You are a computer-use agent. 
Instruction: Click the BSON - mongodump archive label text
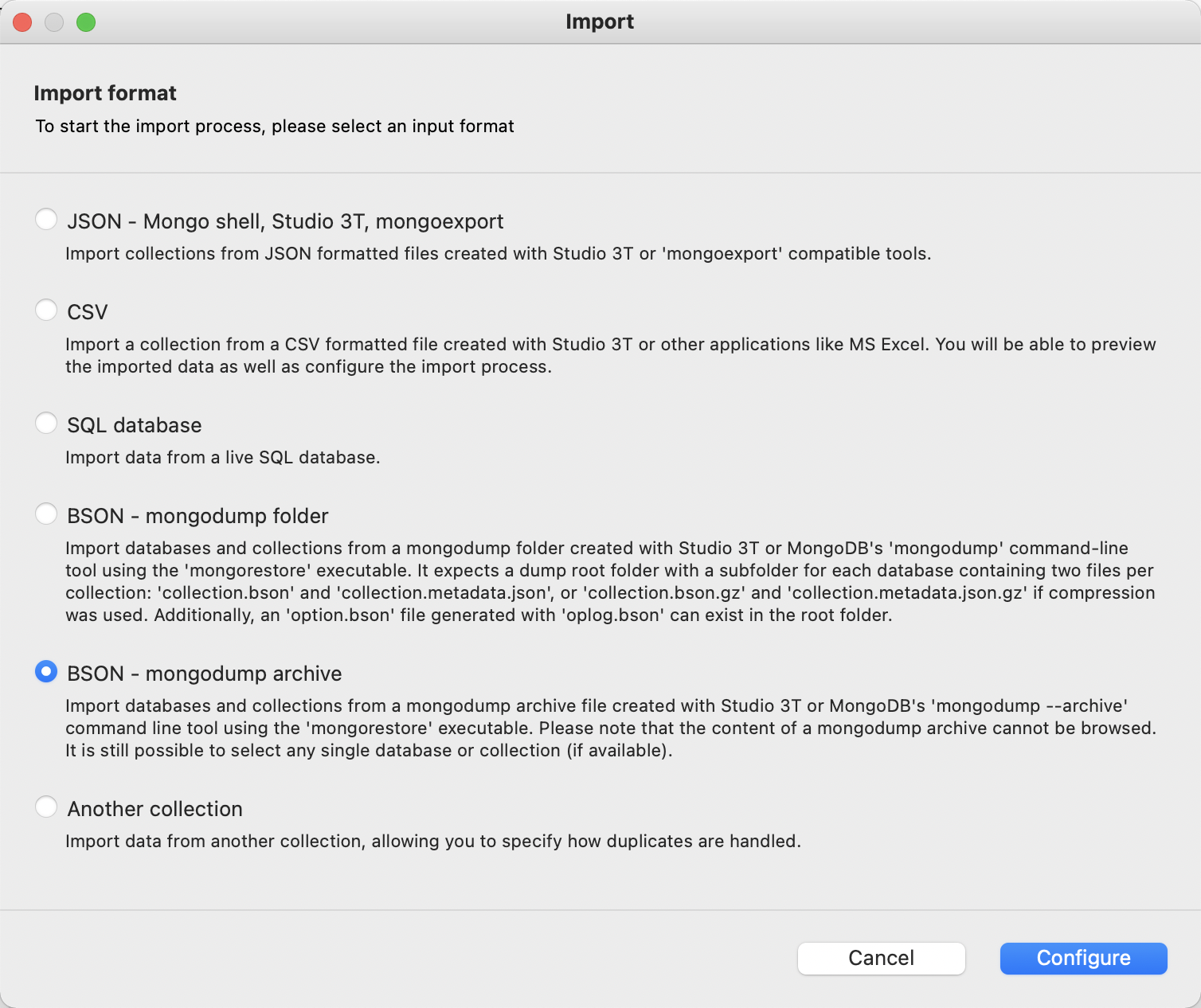coord(204,673)
